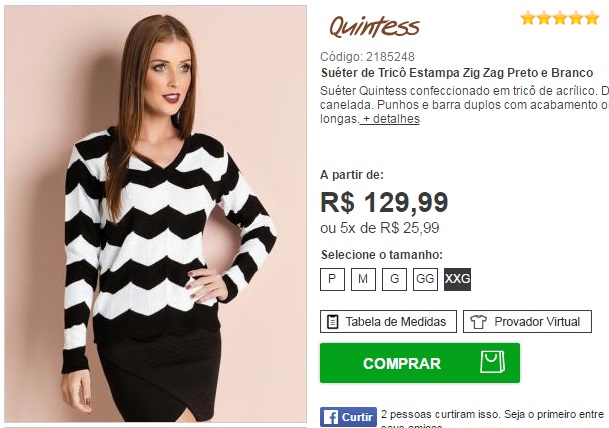Image resolution: width=609 pixels, height=428 pixels.
Task: Click the t-shirt icon for Provador Virtual
Action: tap(478, 322)
